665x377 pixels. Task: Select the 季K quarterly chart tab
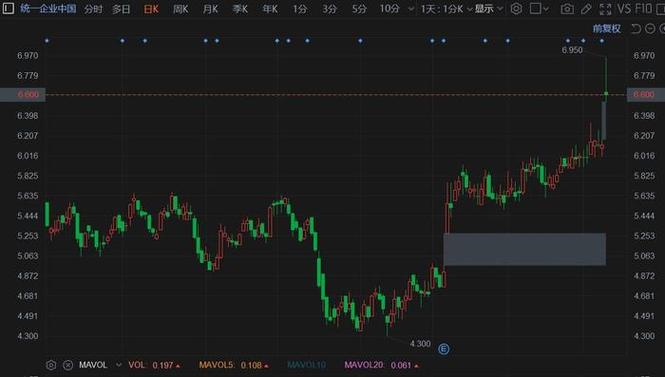[x=240, y=8]
